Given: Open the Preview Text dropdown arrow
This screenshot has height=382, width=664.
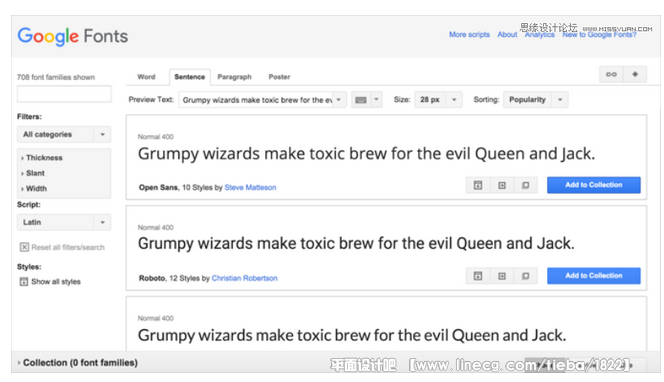Looking at the screenshot, I should point(339,100).
